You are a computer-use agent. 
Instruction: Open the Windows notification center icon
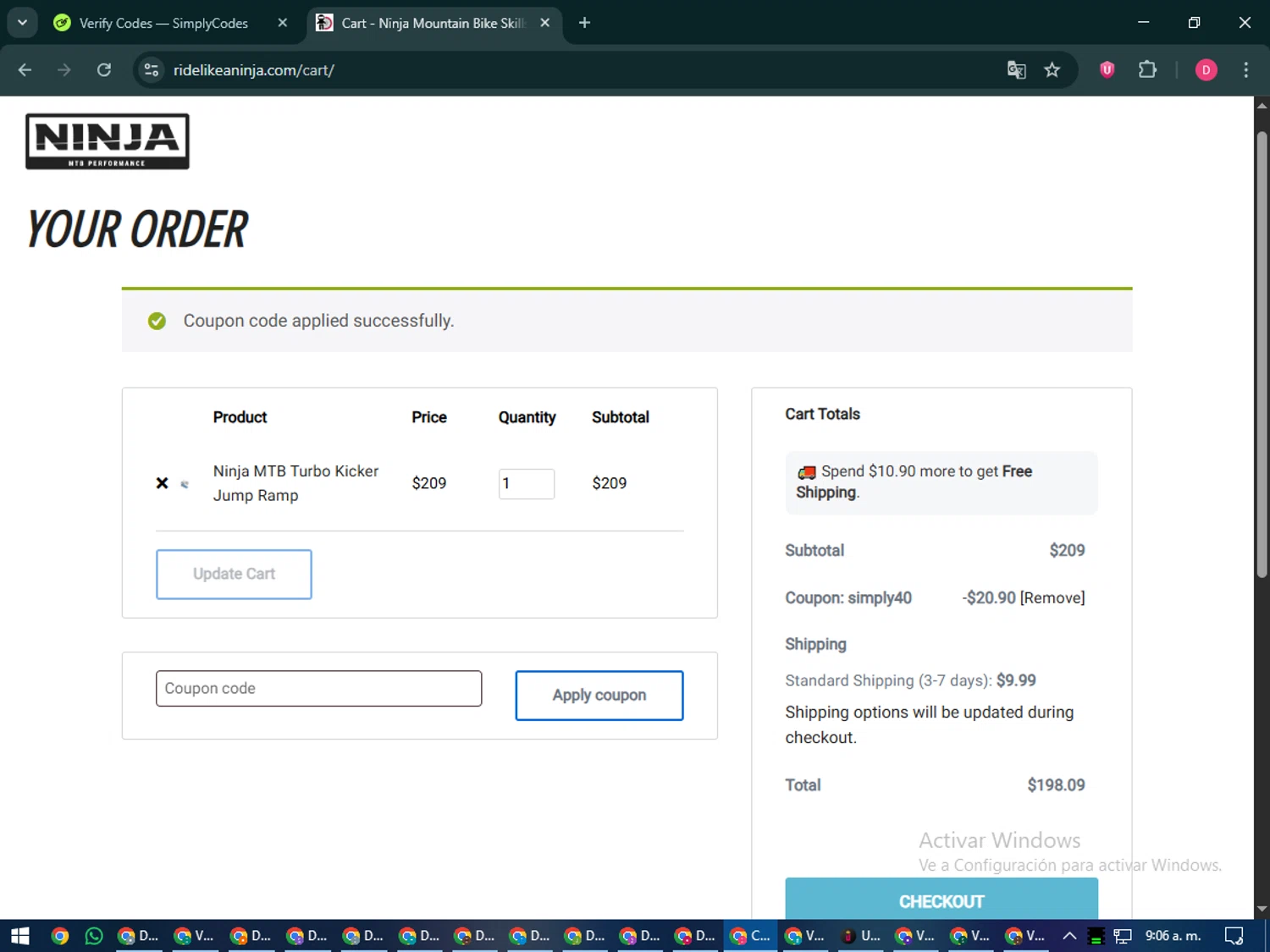tap(1234, 936)
